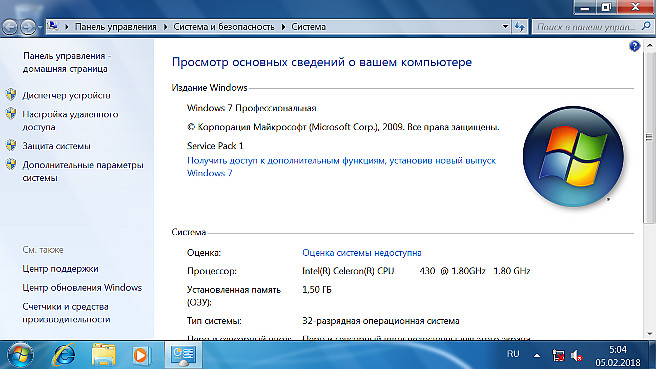
Task: Open the recent pages dropdown arrow
Action: click(40, 27)
